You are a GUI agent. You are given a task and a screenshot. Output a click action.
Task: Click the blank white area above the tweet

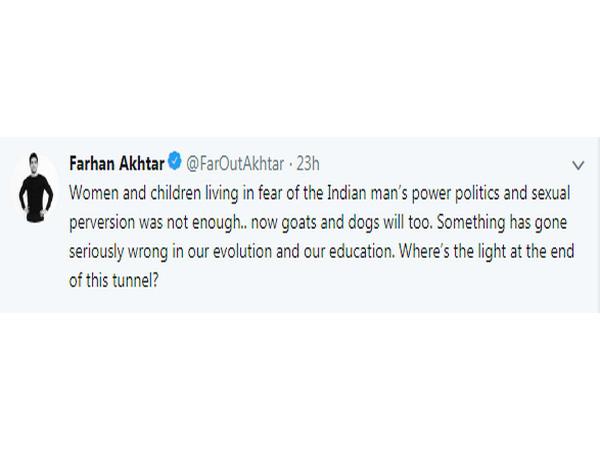[x=300, y=69]
